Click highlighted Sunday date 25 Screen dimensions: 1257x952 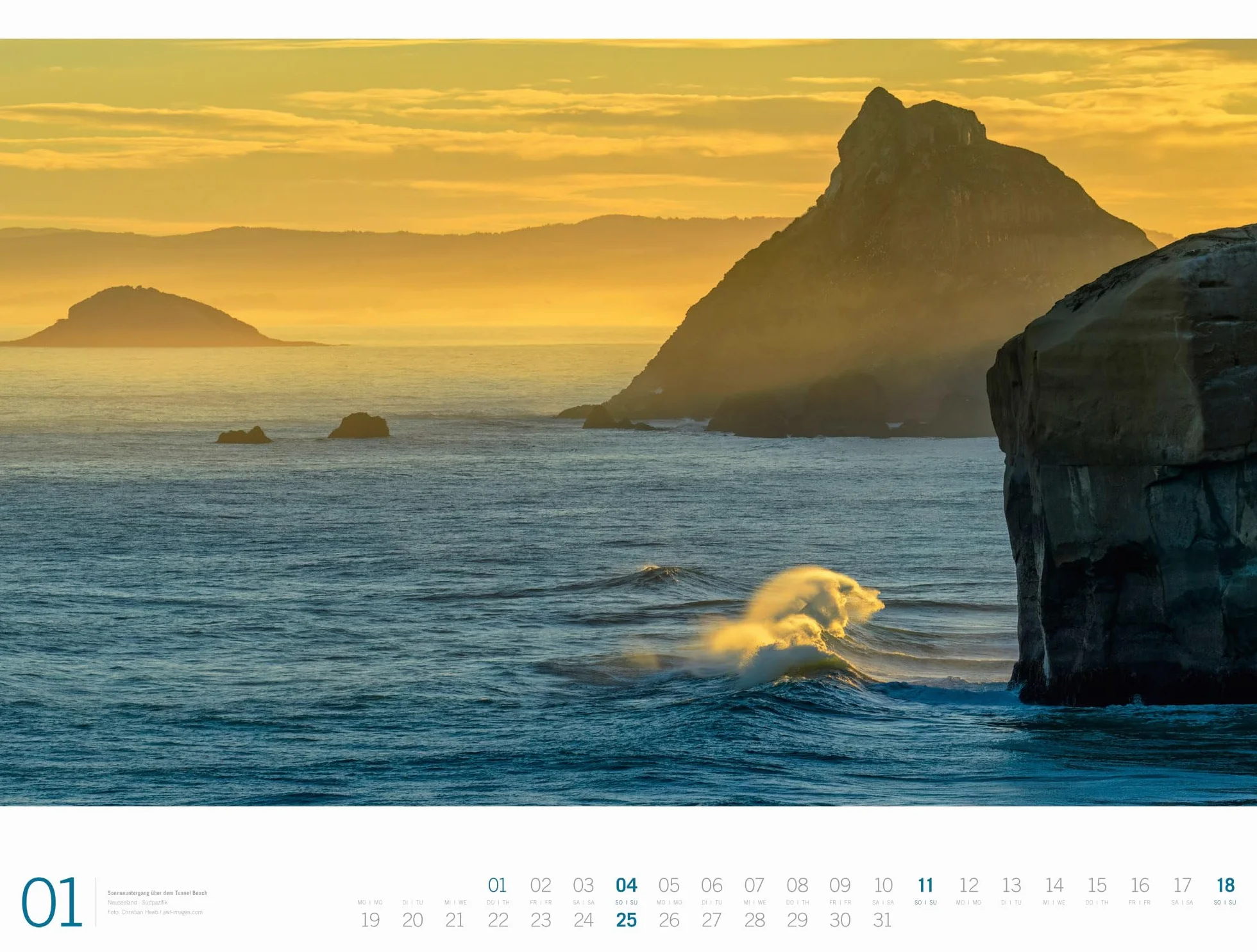627,920
